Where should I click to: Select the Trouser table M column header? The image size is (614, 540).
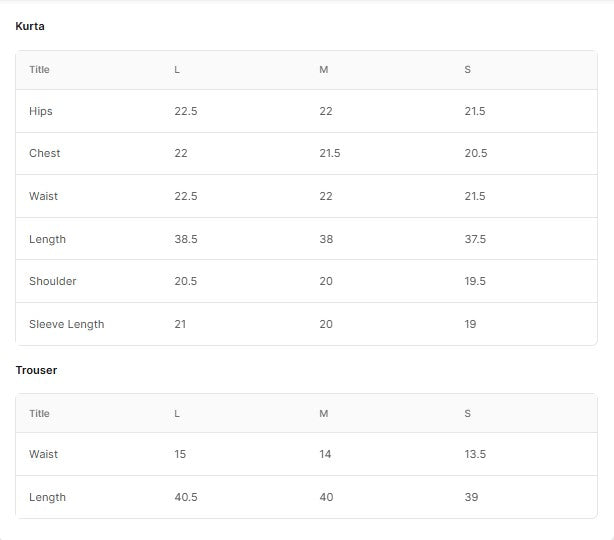(323, 413)
